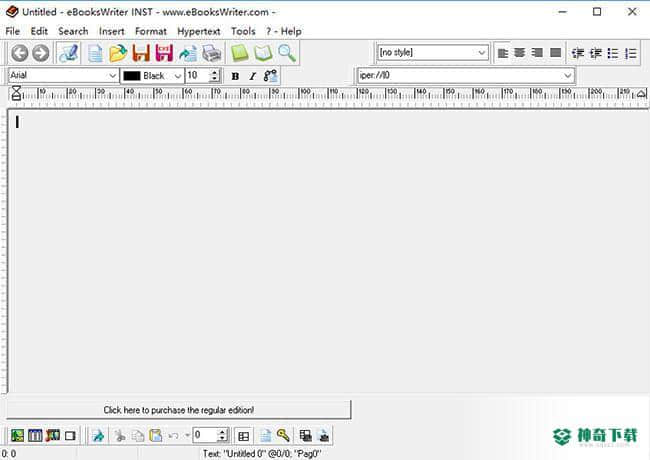Click the layout grid icon in bottom toolbar
Viewport: 650px width, 460px height.
pyautogui.click(x=244, y=436)
